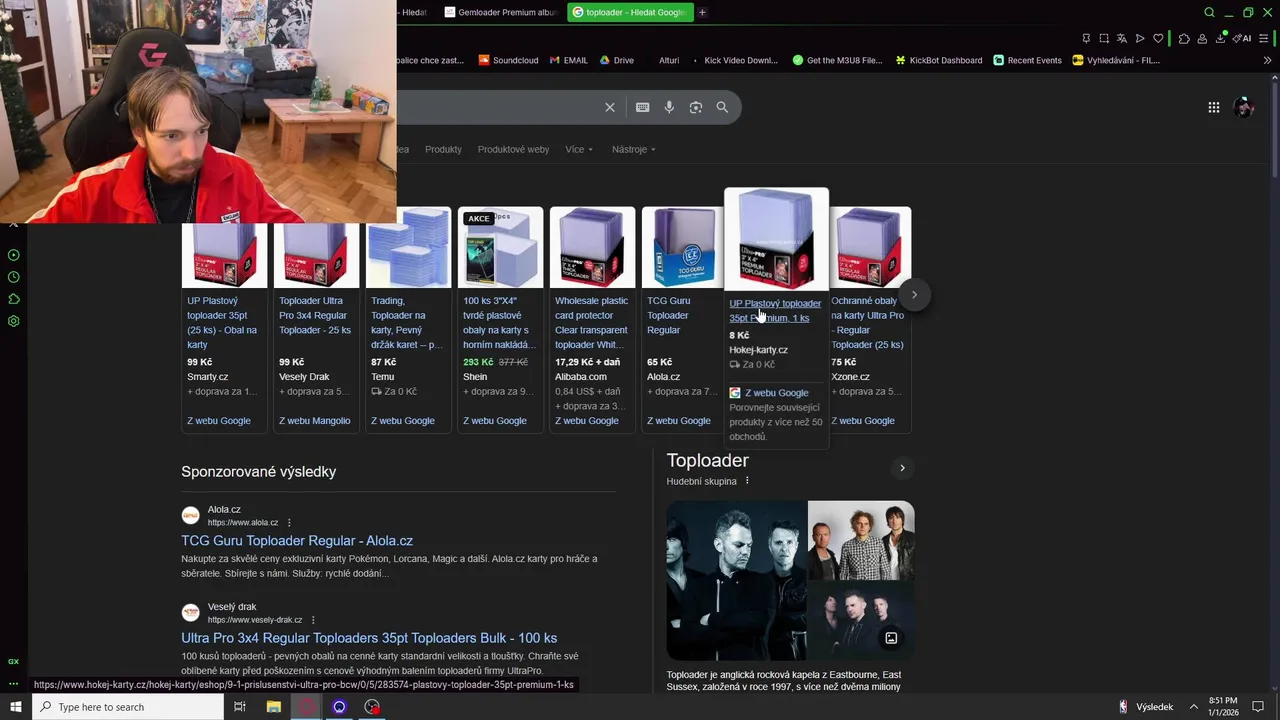Open ad options dots next to alola.cz
This screenshot has height=720, width=1280.
(x=289, y=522)
